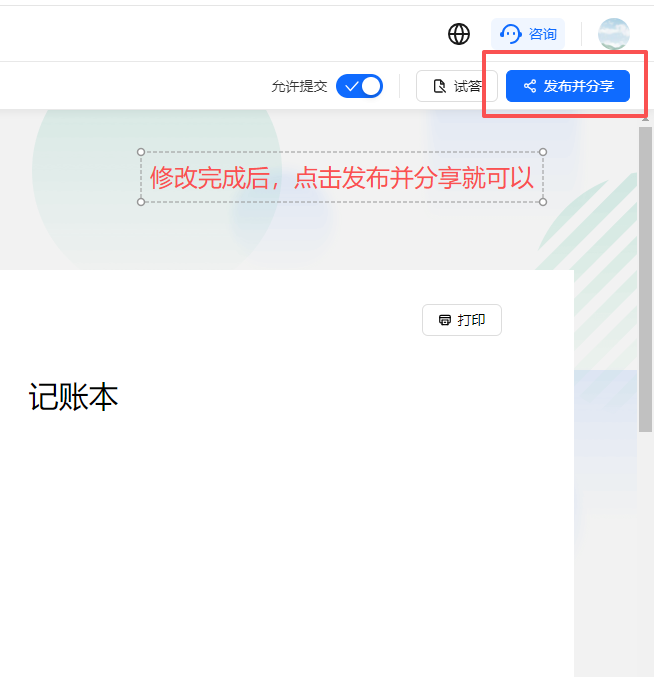654x677 pixels.
Task: Open the user avatar menu
Action: click(613, 34)
